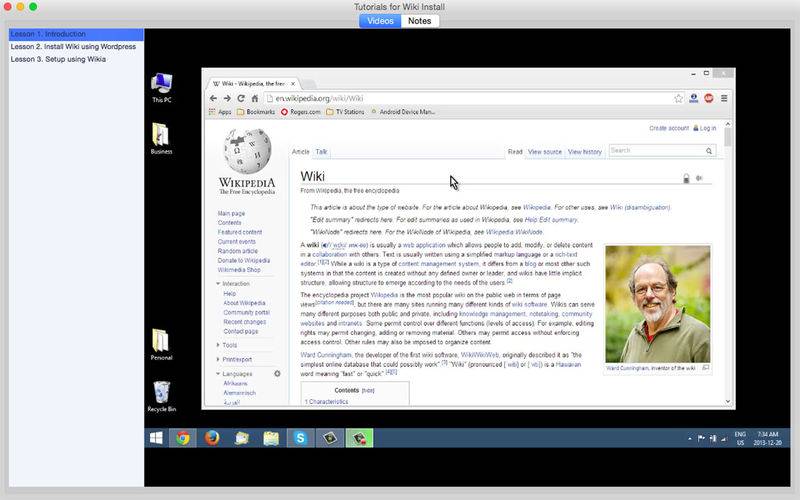Reload the Wikipedia page in Chrome

click(x=241, y=98)
